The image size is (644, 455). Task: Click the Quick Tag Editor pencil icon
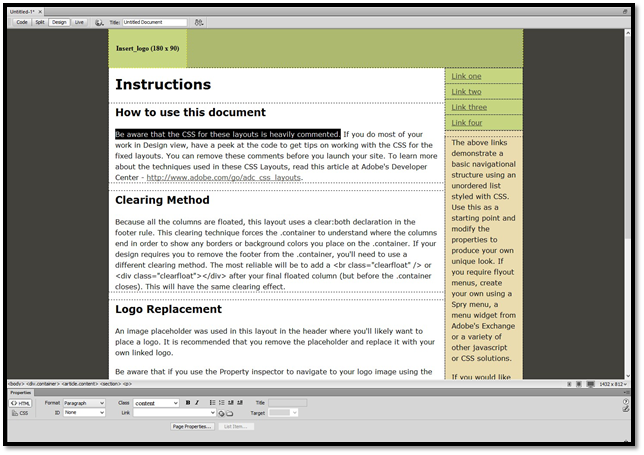pos(626,409)
